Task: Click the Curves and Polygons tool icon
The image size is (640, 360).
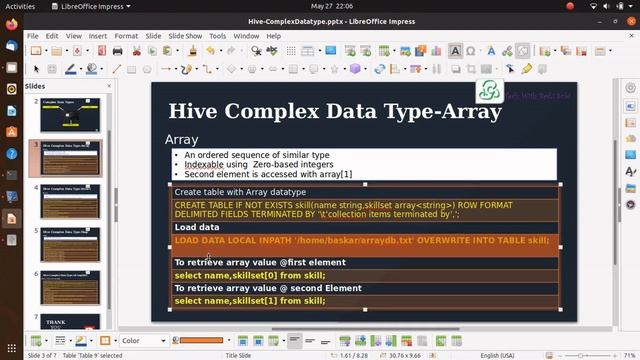Action: 187,69
